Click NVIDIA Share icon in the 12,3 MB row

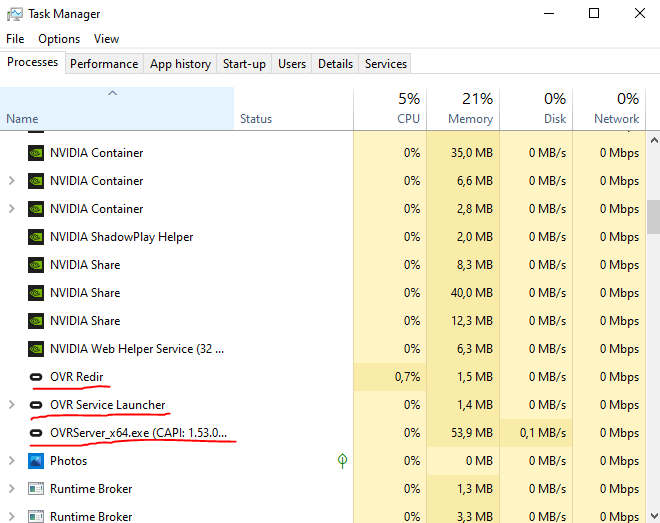tap(36, 321)
